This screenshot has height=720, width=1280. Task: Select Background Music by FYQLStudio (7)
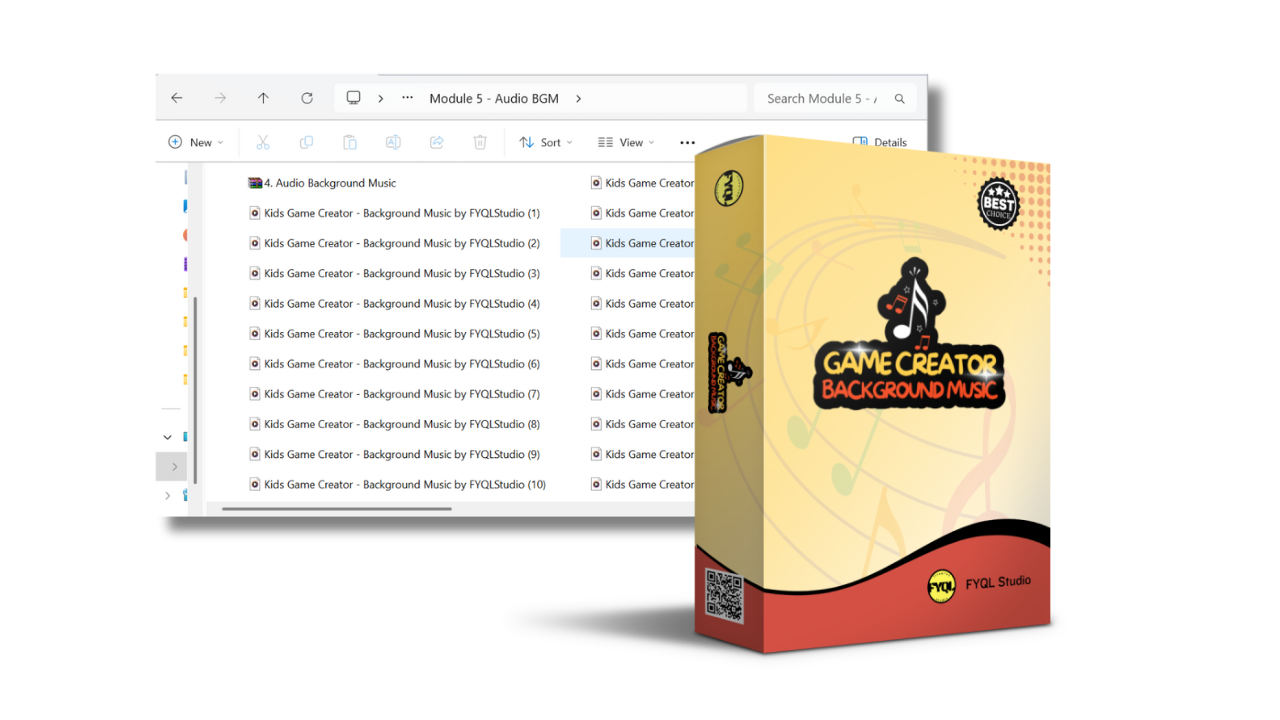click(394, 393)
